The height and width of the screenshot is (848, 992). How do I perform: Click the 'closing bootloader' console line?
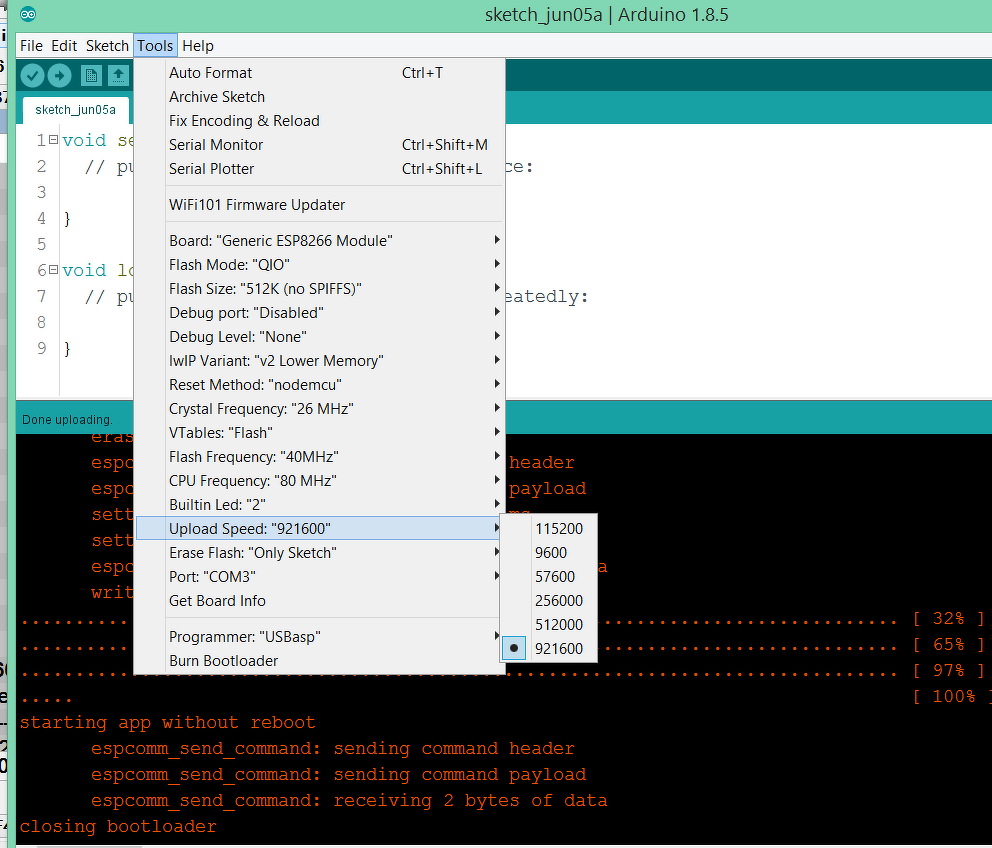tap(118, 826)
